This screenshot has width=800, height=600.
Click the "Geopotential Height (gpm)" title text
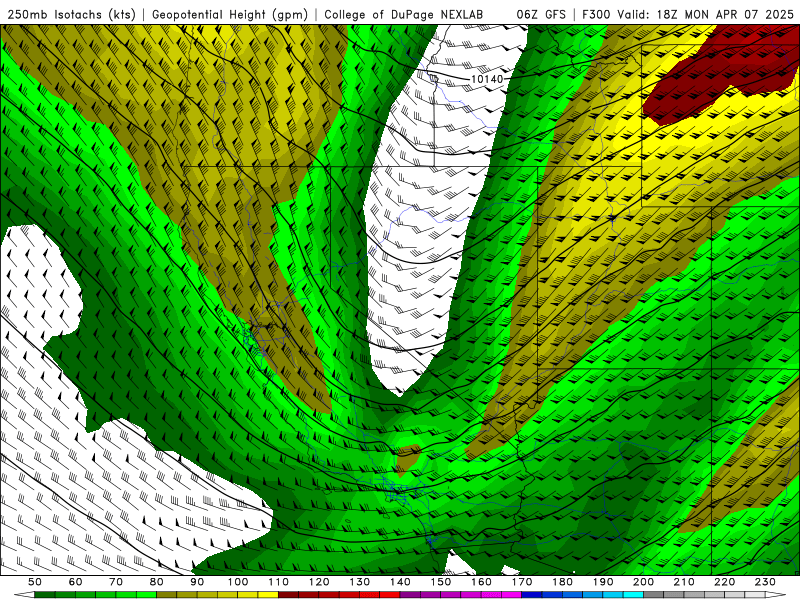coord(230,14)
